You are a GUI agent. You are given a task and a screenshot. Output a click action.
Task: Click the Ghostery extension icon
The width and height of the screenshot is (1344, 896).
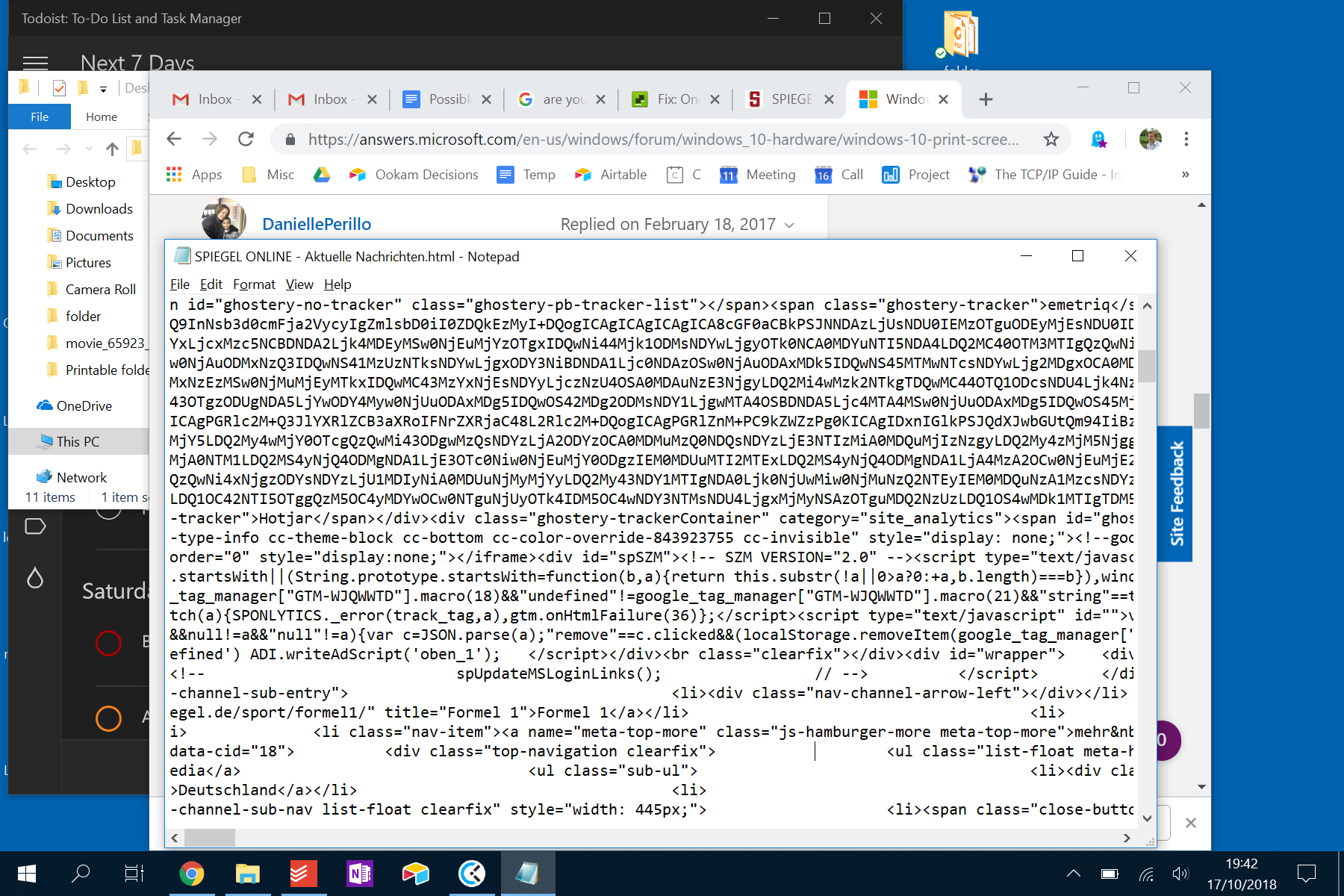(1098, 139)
